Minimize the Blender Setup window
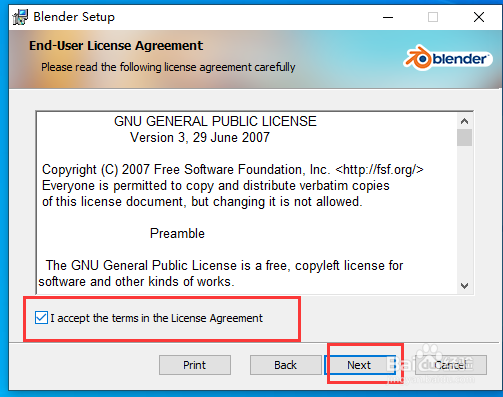503x397 pixels. pyautogui.click(x=388, y=17)
